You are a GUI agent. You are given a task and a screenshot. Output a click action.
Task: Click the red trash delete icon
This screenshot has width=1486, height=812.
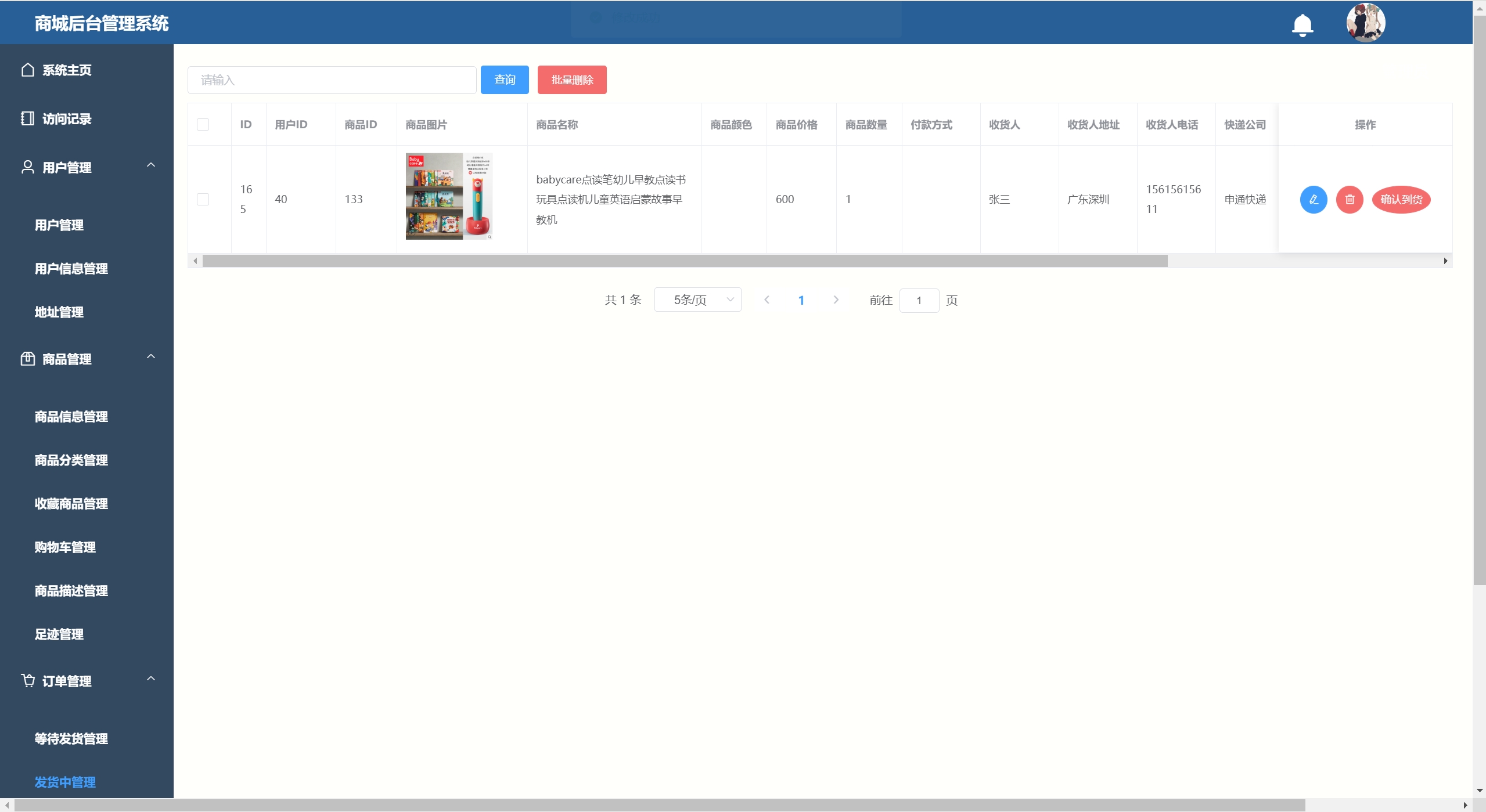pyautogui.click(x=1349, y=200)
